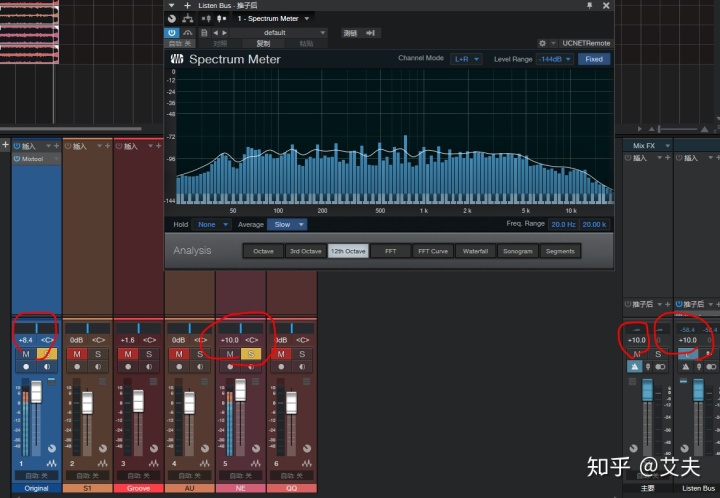
Task: Select the Segments analysis mode
Action: [x=560, y=251]
